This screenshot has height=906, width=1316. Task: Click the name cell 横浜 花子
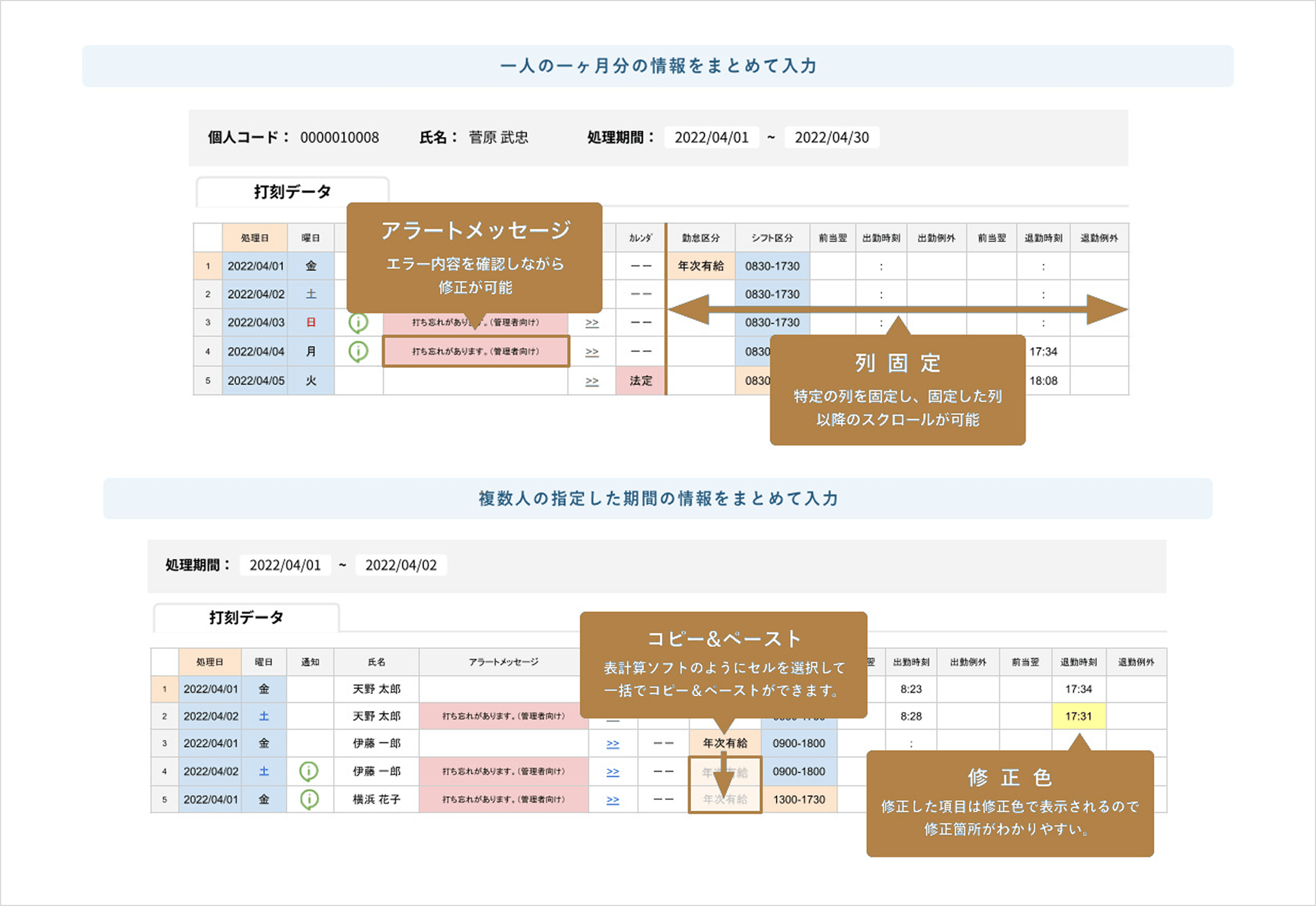(x=376, y=800)
